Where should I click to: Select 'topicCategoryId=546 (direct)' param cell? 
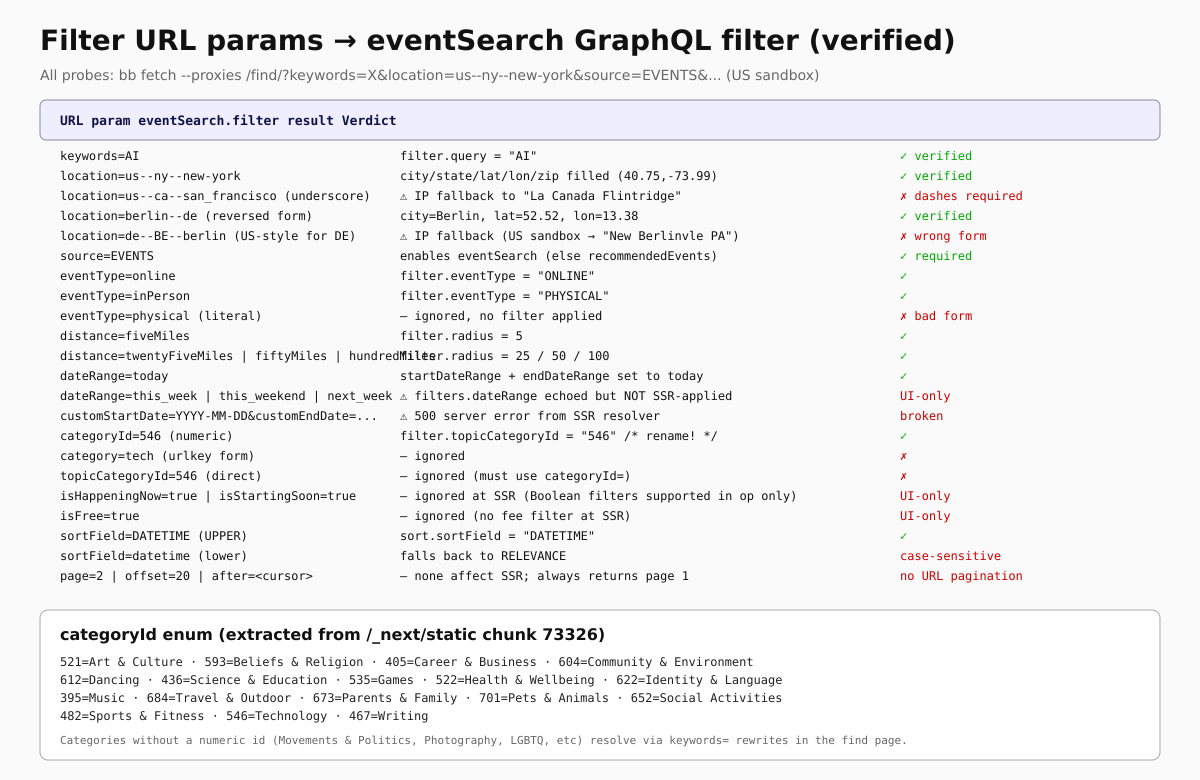[x=161, y=476]
